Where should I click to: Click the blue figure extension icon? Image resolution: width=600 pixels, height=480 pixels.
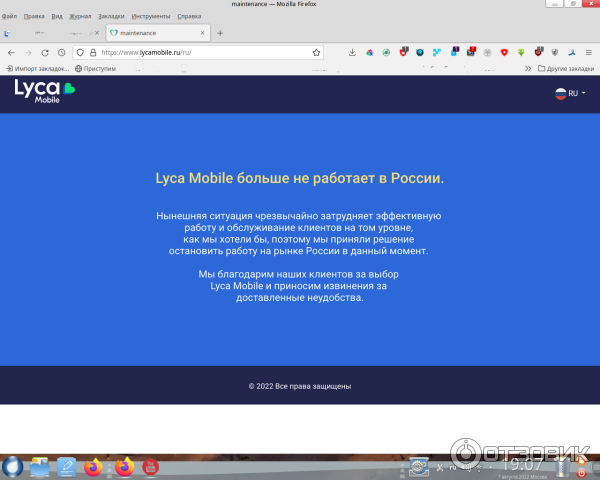point(572,53)
